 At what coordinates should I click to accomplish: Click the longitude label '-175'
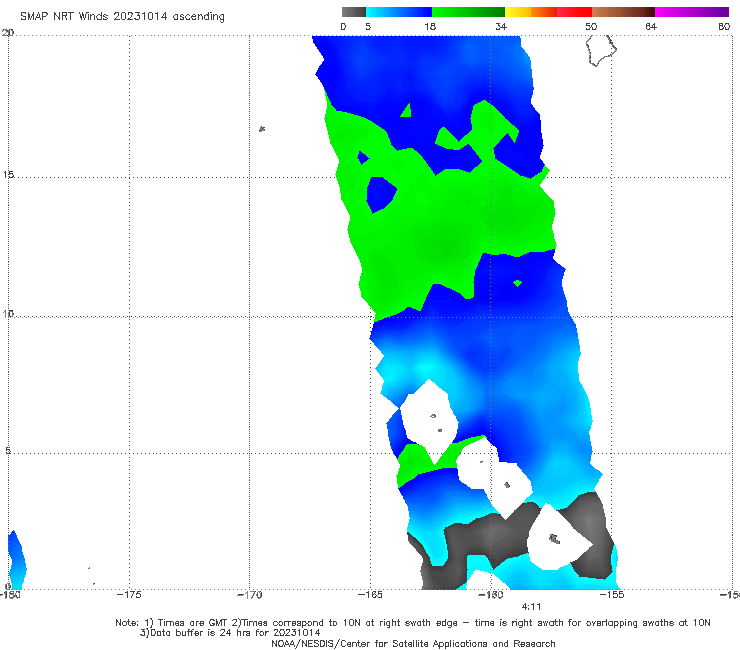129,595
